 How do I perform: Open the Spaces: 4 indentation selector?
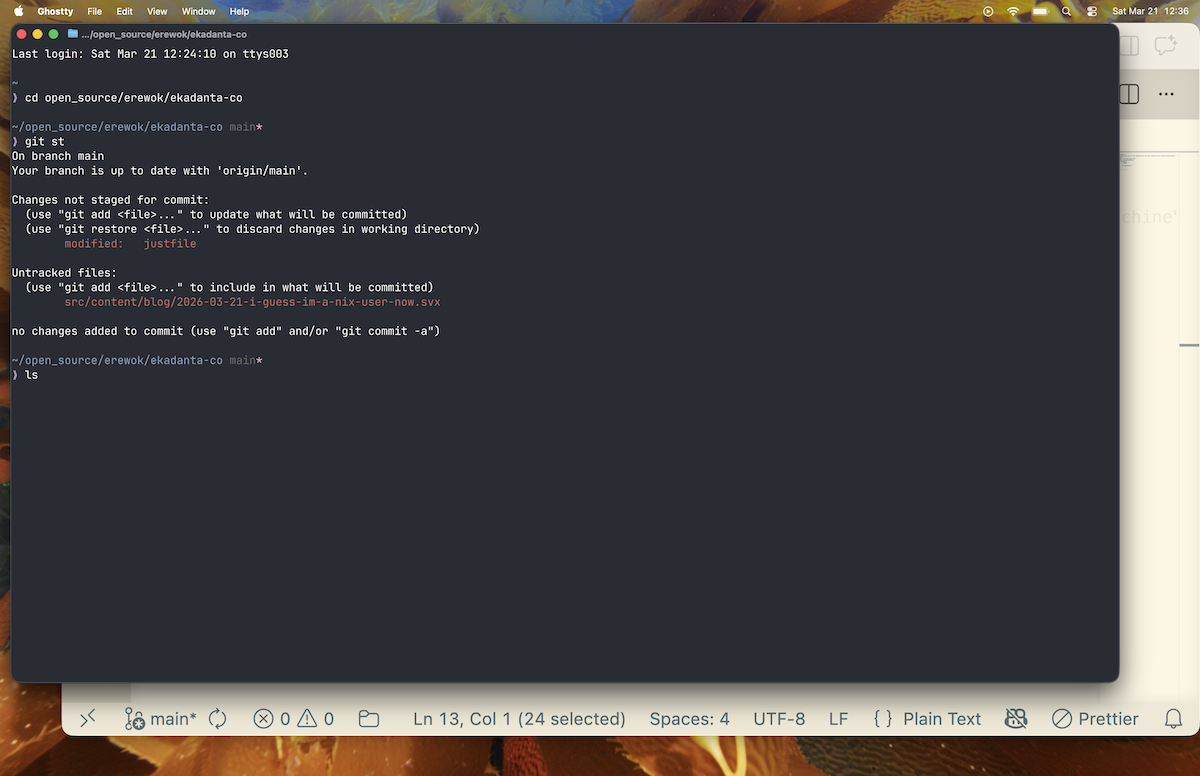click(x=689, y=718)
